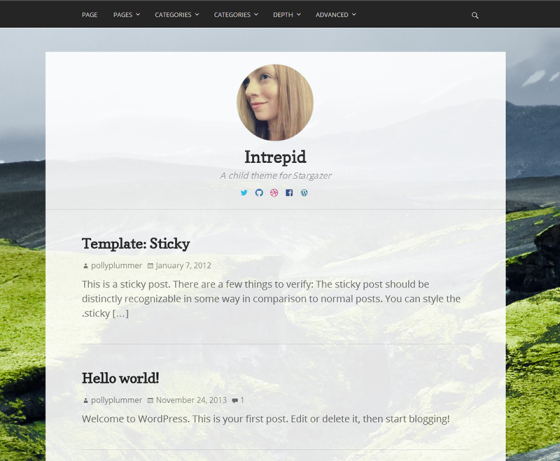Open the November 24, 2013 date link

[x=191, y=400]
